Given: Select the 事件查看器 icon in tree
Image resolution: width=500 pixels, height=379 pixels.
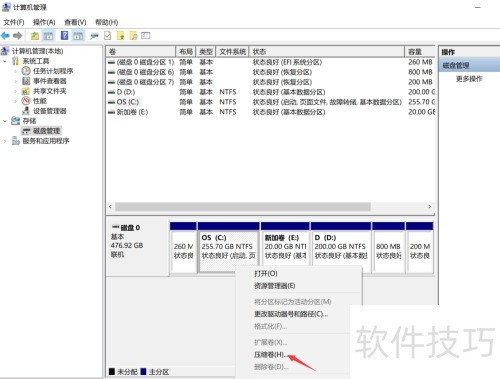Looking at the screenshot, I should tap(26, 81).
